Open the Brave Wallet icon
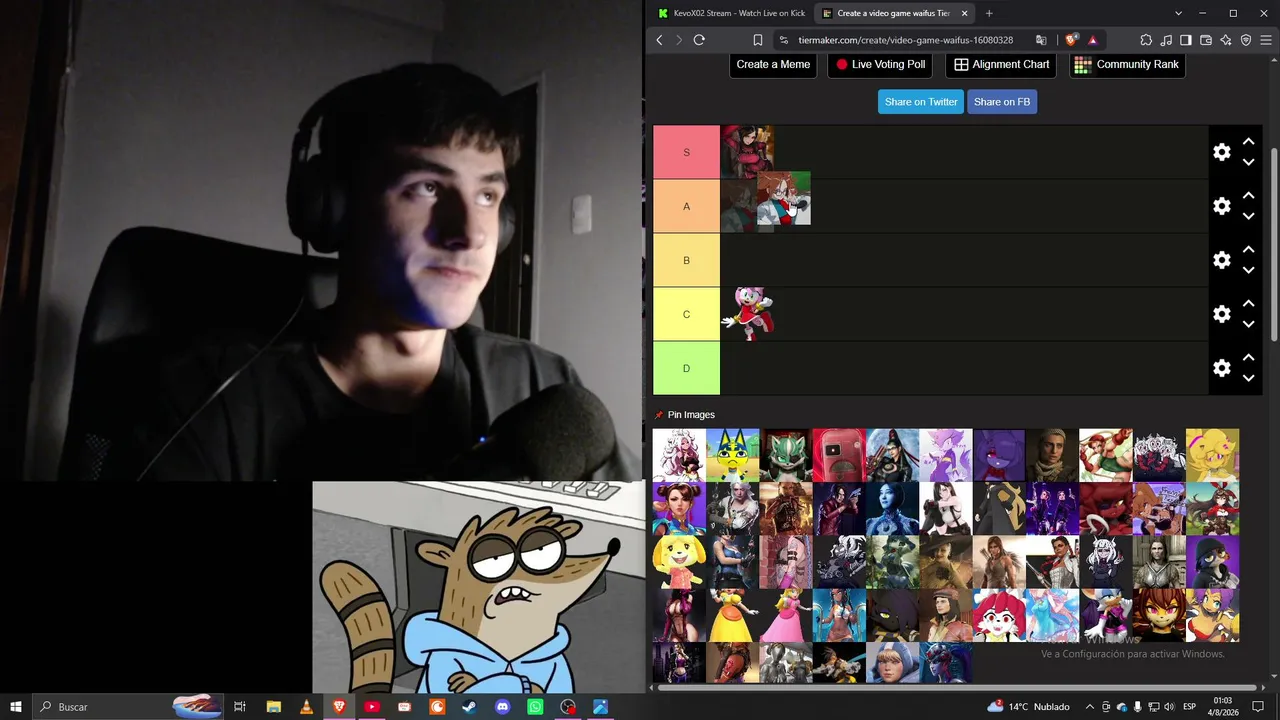The width and height of the screenshot is (1280, 720). click(x=1206, y=40)
